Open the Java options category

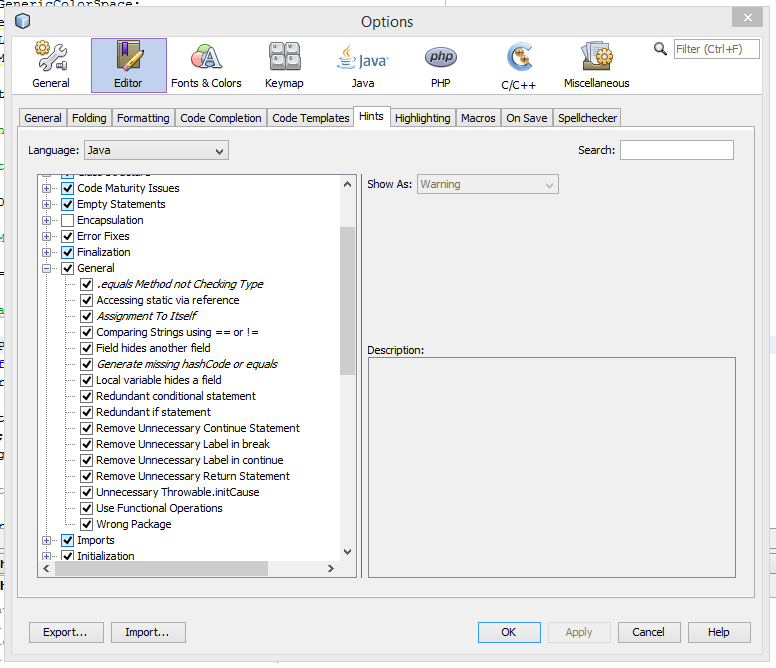tap(362, 65)
